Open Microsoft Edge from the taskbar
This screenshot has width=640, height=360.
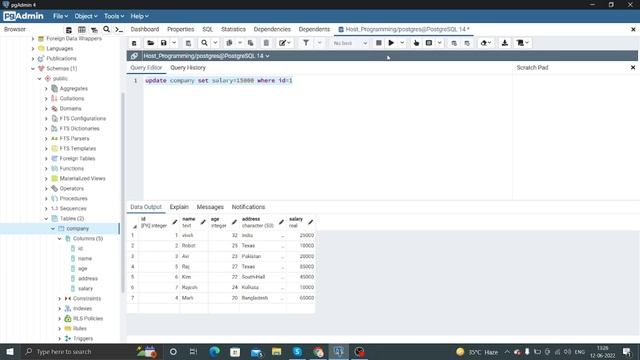(x=214, y=352)
